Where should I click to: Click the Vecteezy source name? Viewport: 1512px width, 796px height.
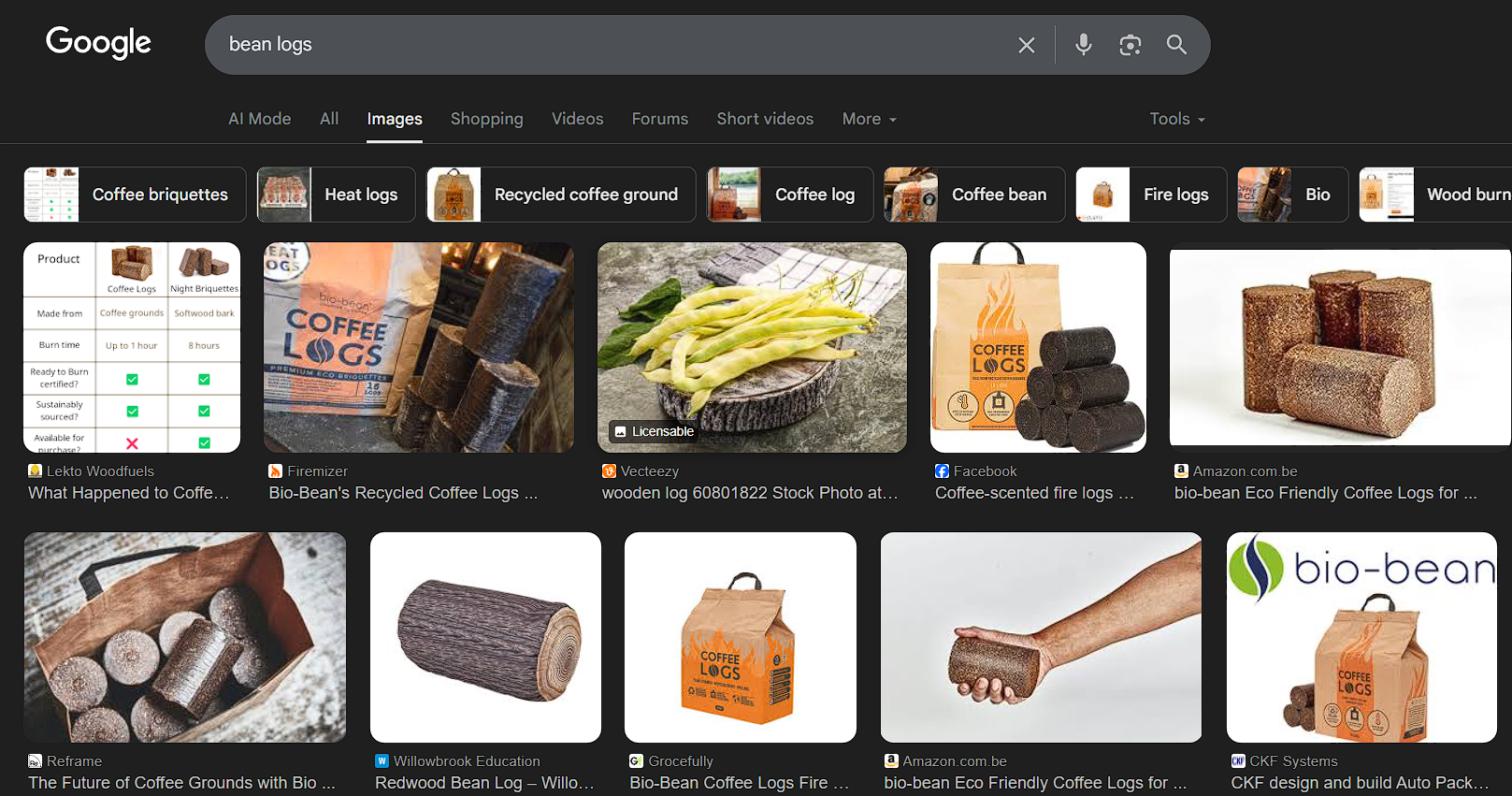point(650,471)
